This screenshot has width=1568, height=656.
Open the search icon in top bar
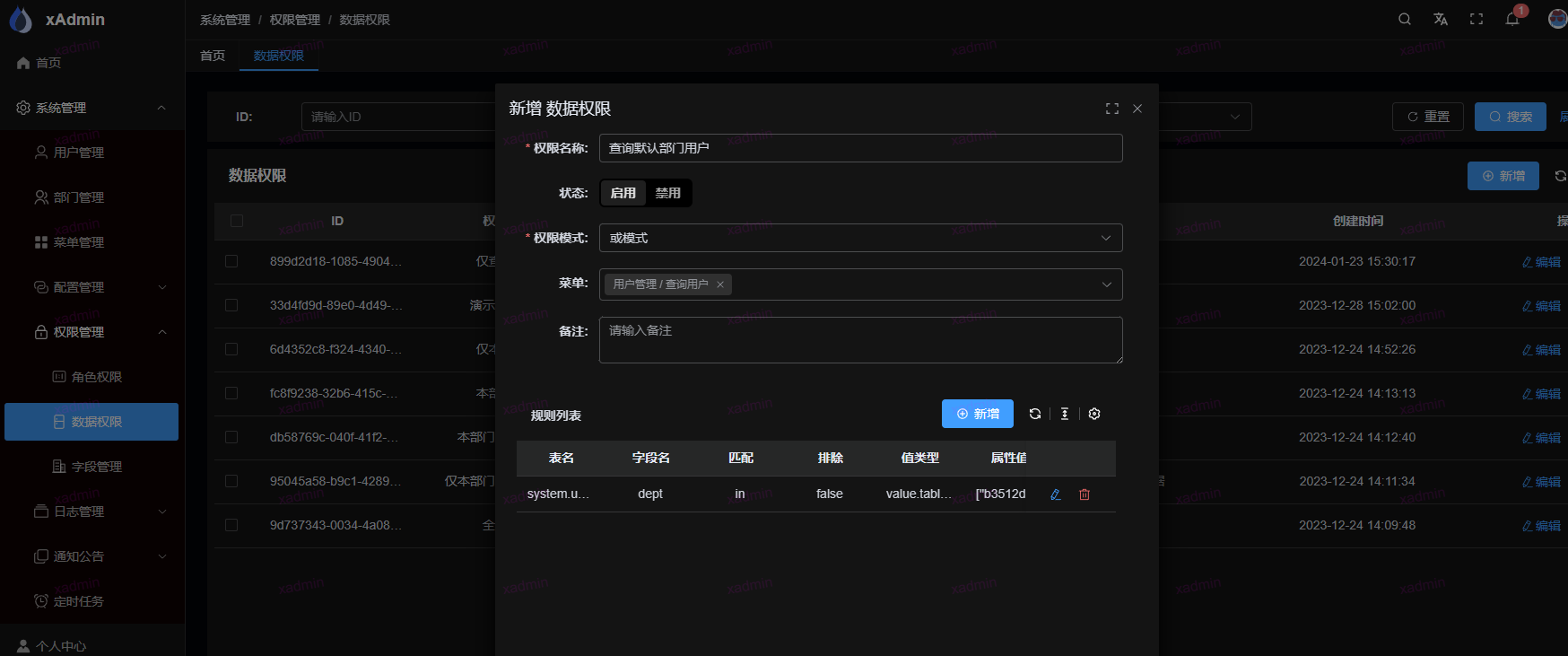pyautogui.click(x=1405, y=19)
